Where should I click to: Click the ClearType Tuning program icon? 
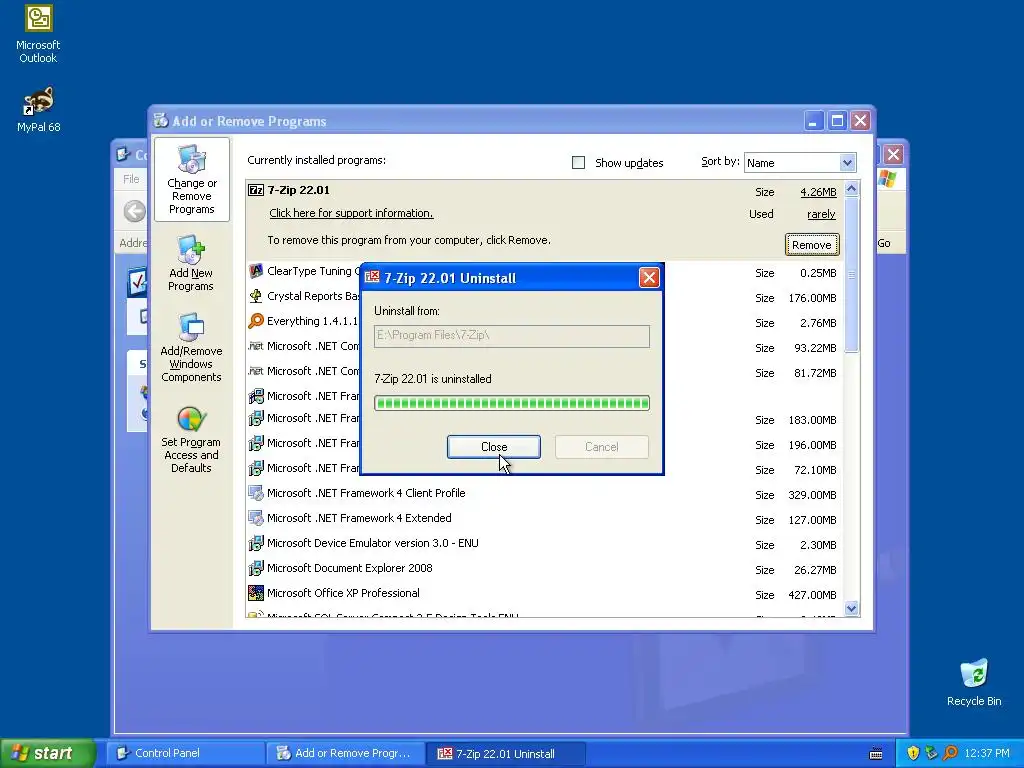tap(256, 271)
